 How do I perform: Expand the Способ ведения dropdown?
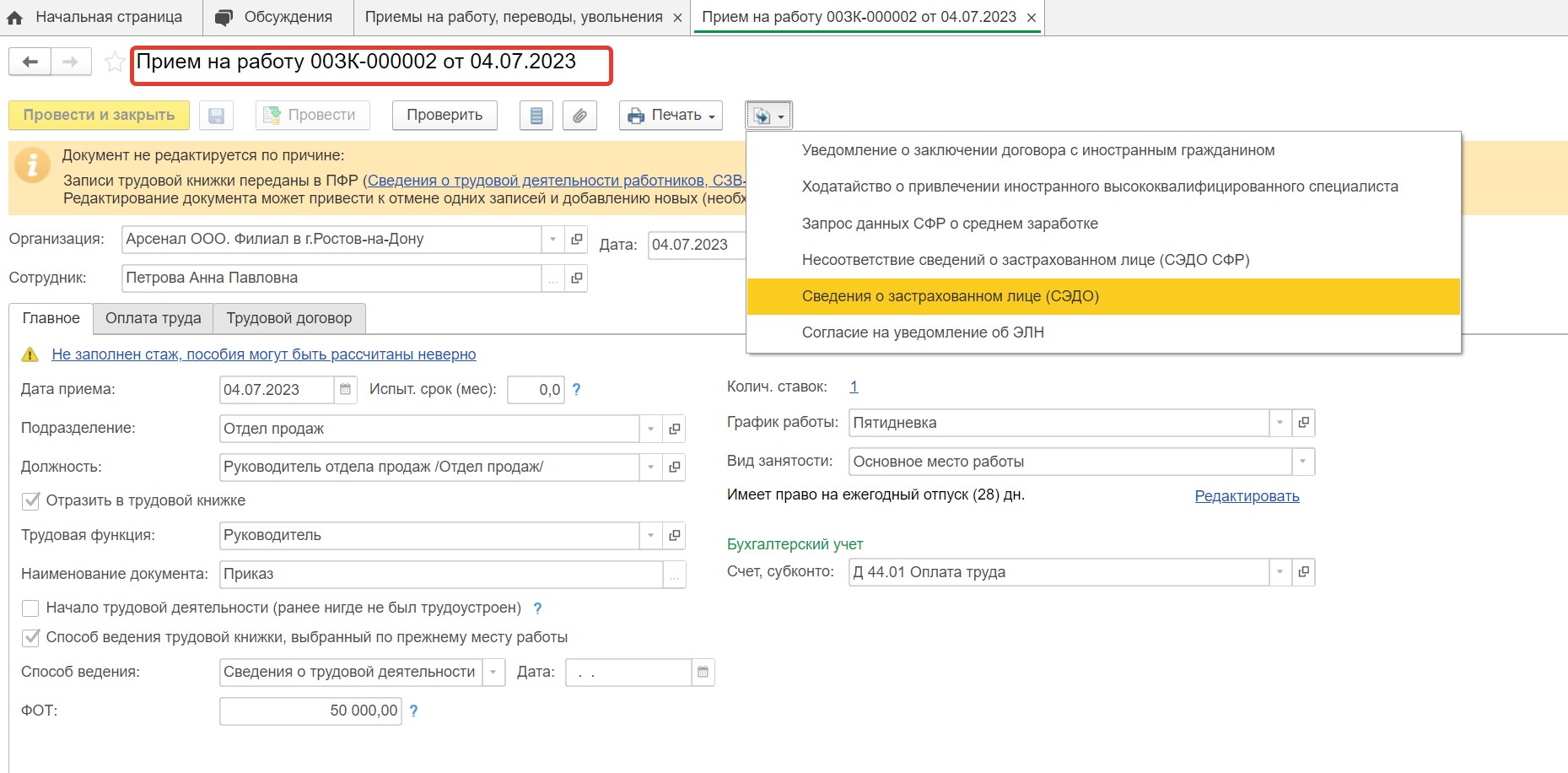click(x=493, y=673)
